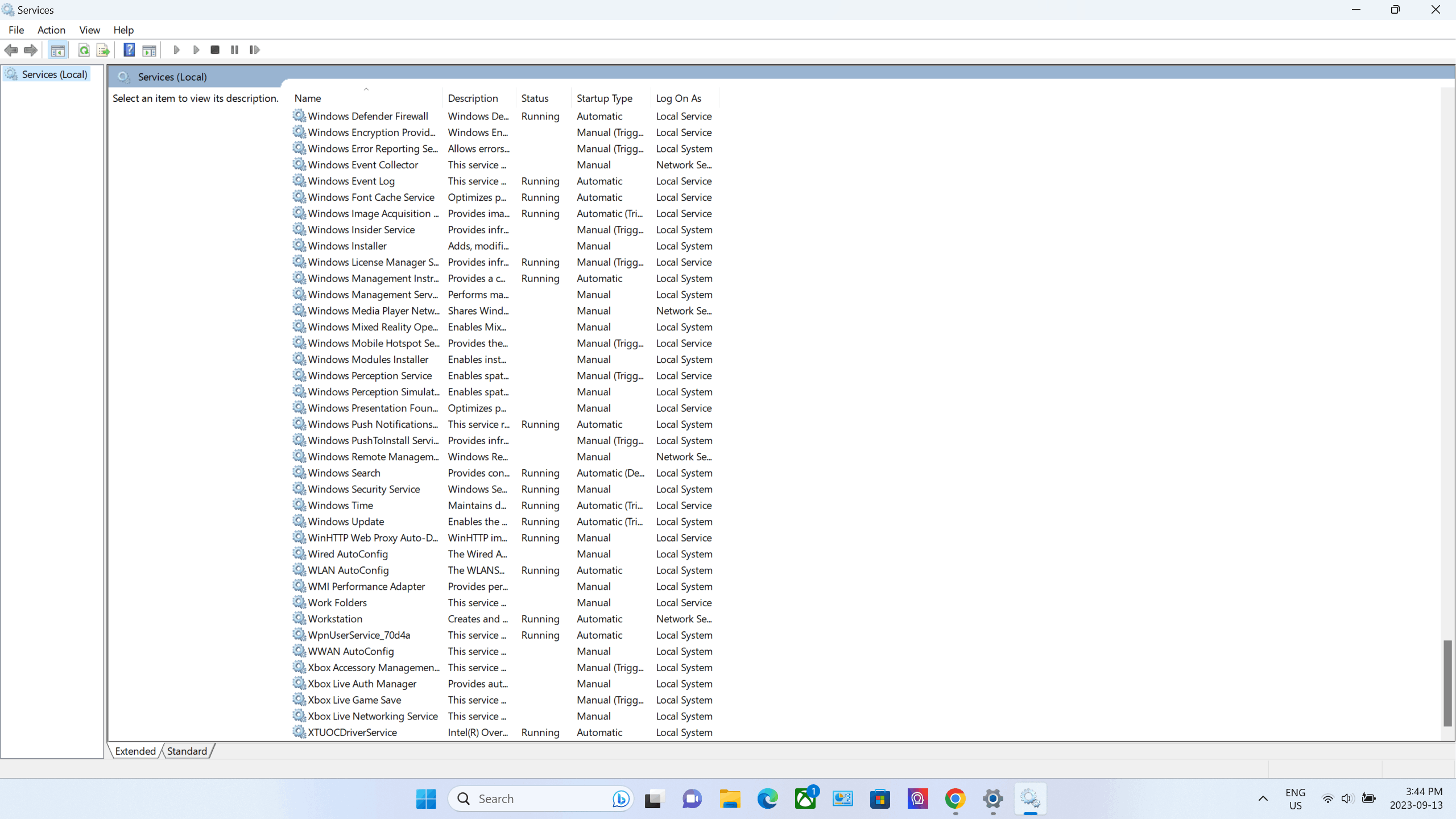Switch to the Standard tab
1456x819 pixels.
coord(187,751)
